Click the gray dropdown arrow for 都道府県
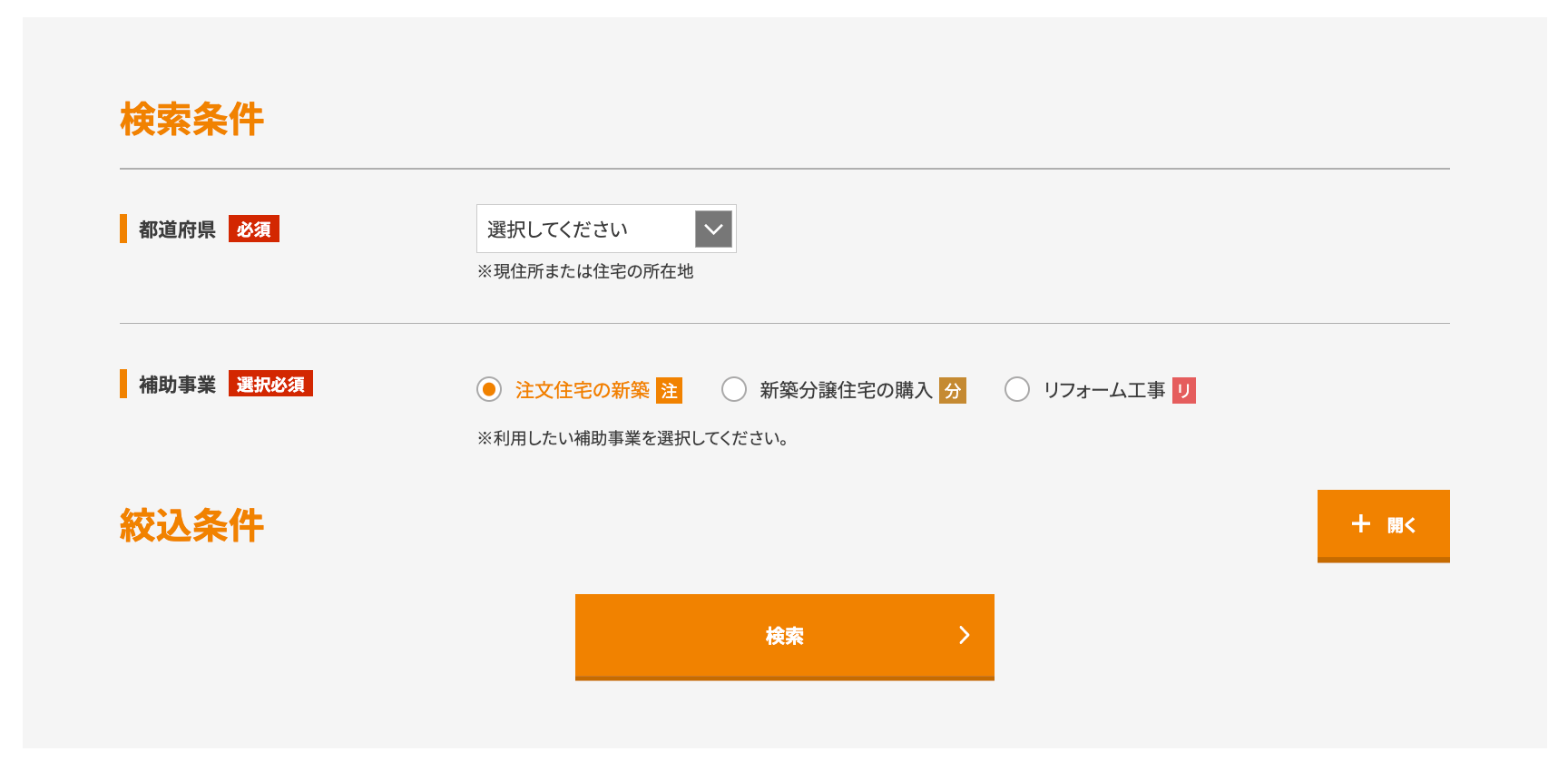 tap(713, 229)
